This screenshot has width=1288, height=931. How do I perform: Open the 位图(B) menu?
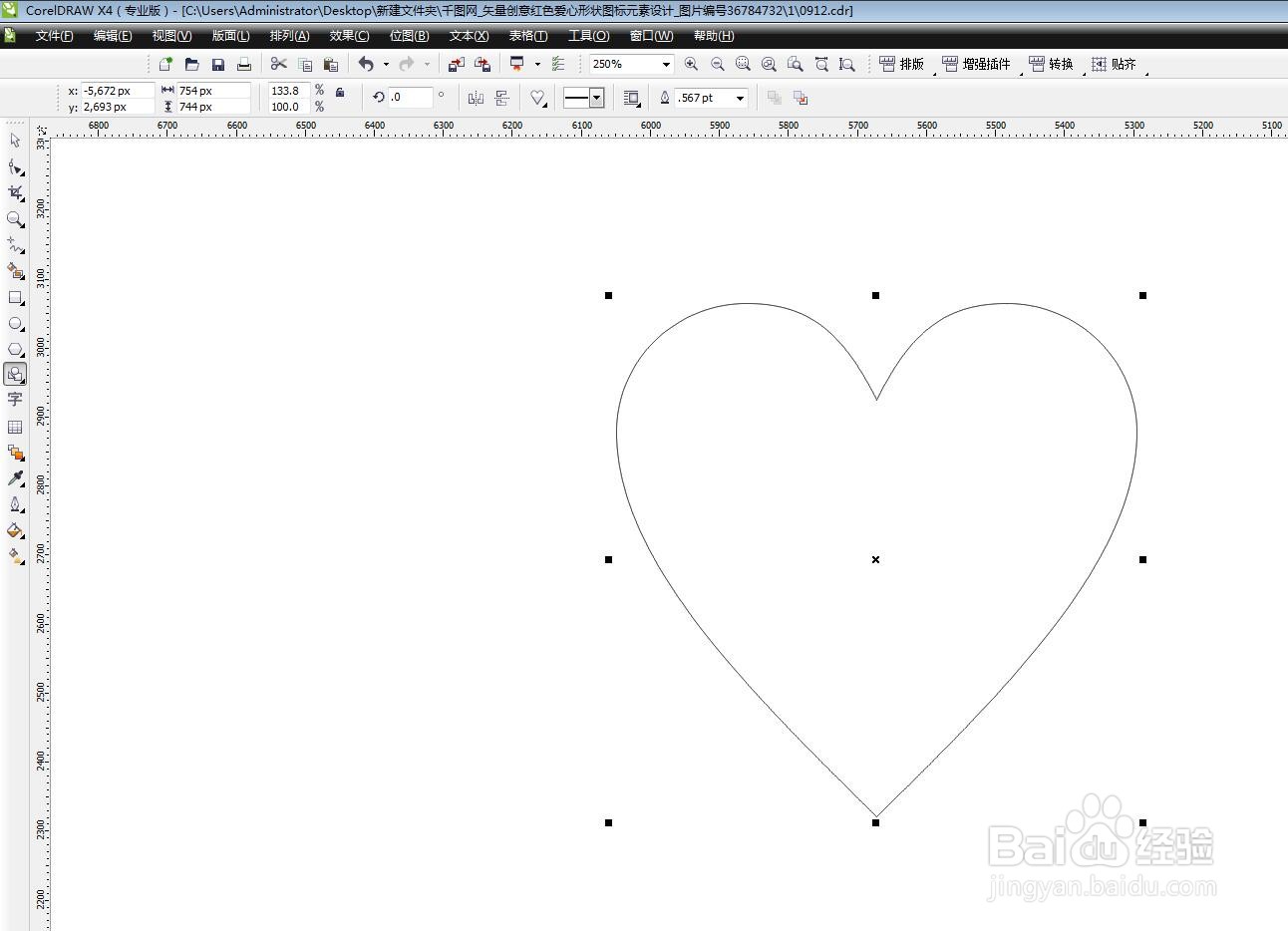tap(409, 36)
